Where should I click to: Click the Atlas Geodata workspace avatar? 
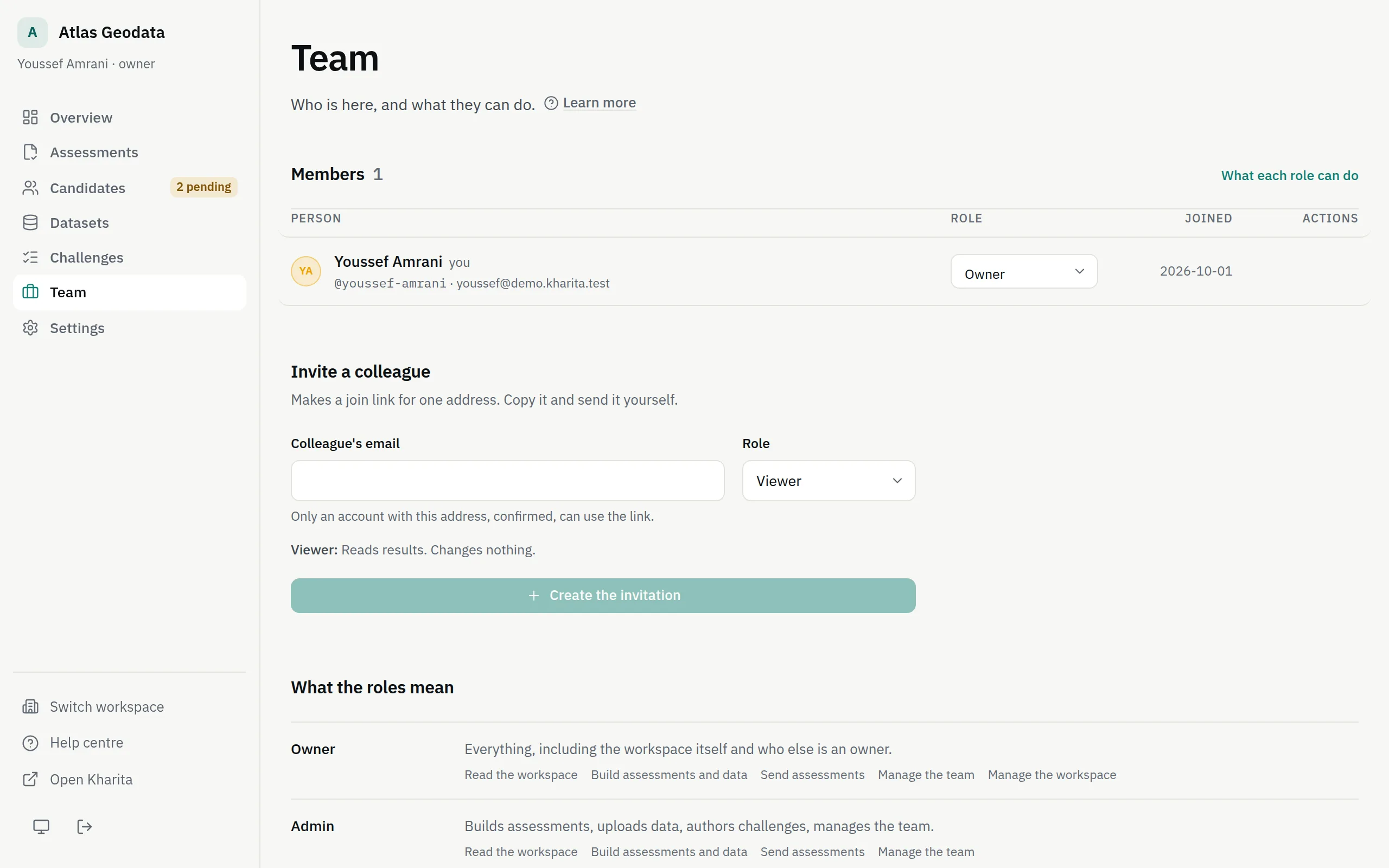pos(32,32)
